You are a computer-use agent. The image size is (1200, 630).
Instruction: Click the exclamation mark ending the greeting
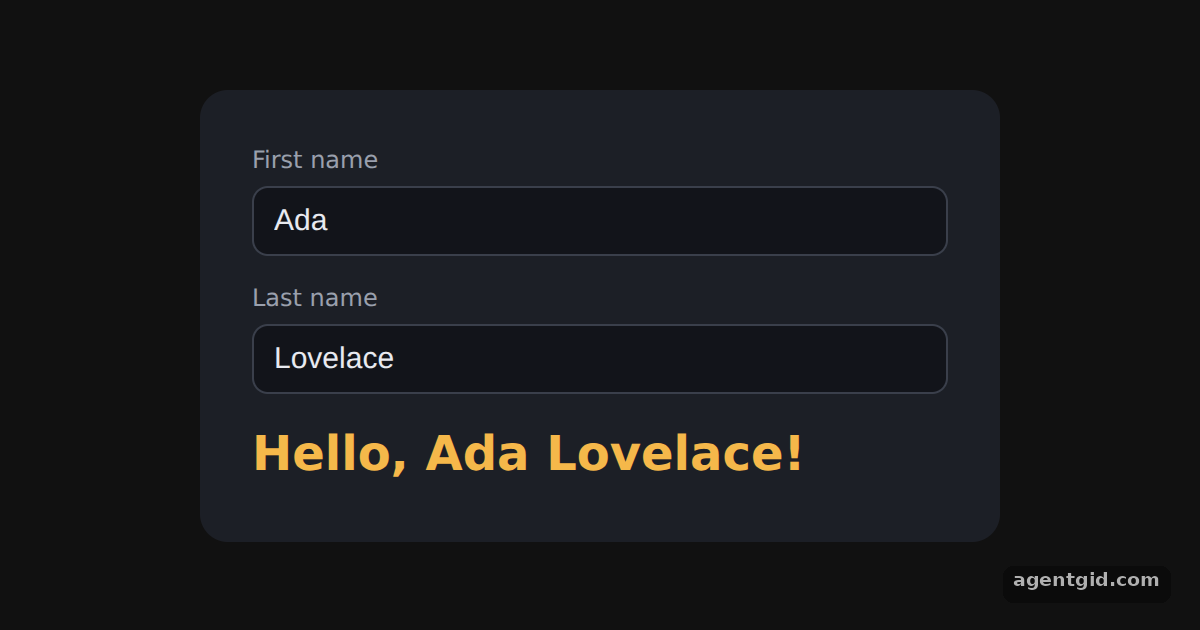point(796,453)
